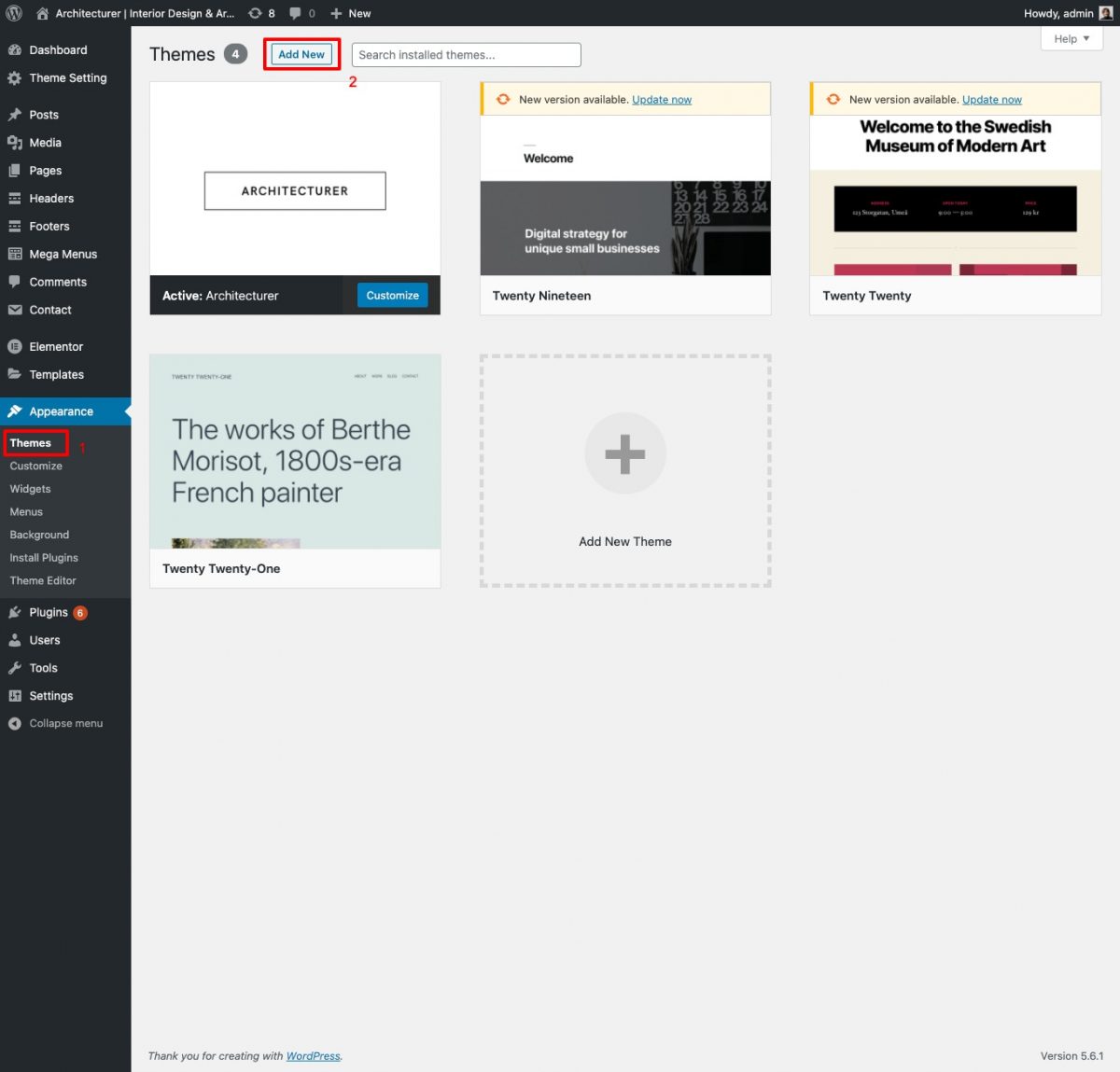The width and height of the screenshot is (1120, 1072).
Task: Customize the active Architecturer theme
Action: pyautogui.click(x=391, y=295)
